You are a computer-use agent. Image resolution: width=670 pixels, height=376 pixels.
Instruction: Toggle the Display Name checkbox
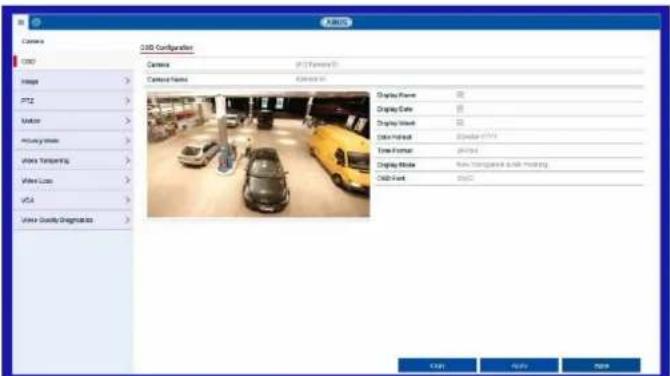pyautogui.click(x=460, y=94)
